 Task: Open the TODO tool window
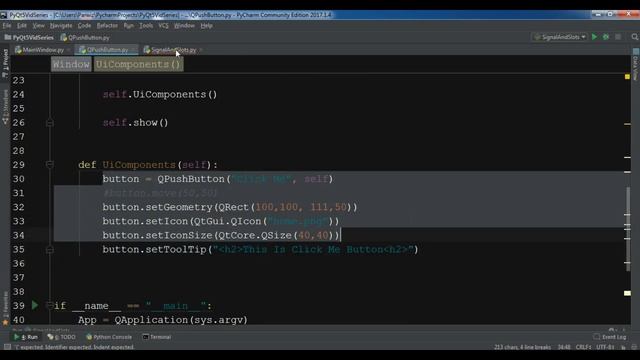tap(61, 337)
